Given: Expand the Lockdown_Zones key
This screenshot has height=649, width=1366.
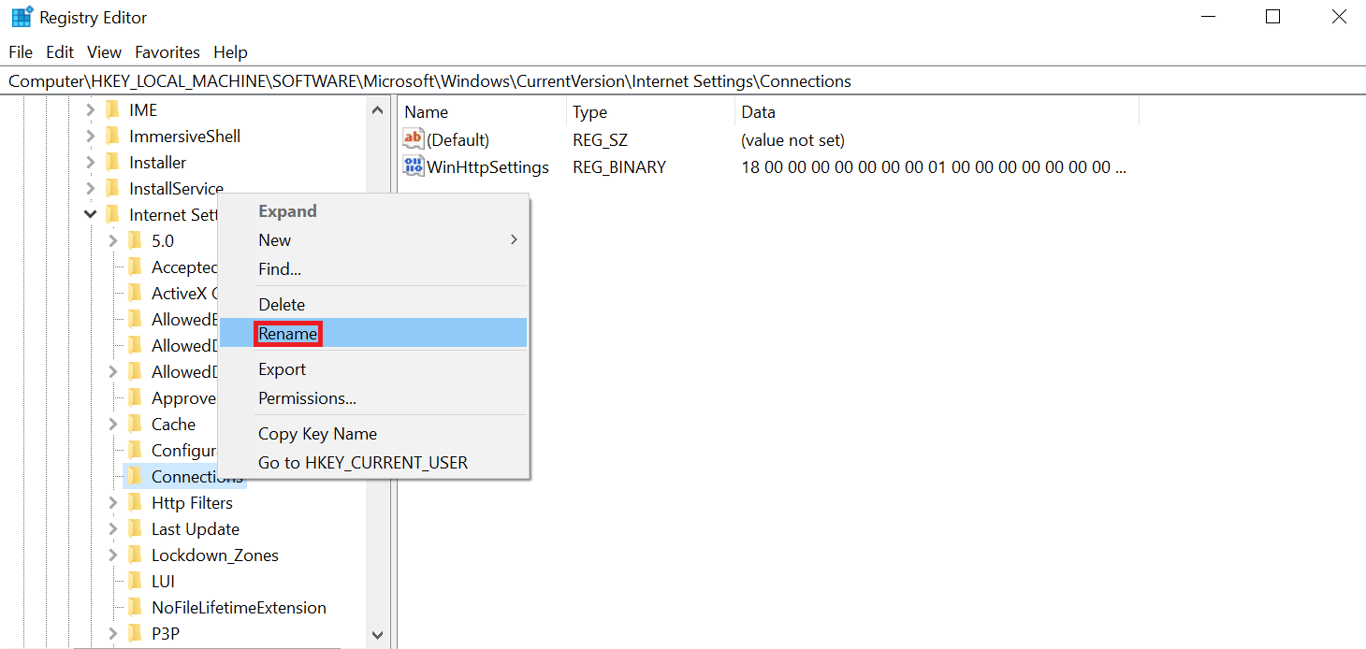Looking at the screenshot, I should coord(113,554).
